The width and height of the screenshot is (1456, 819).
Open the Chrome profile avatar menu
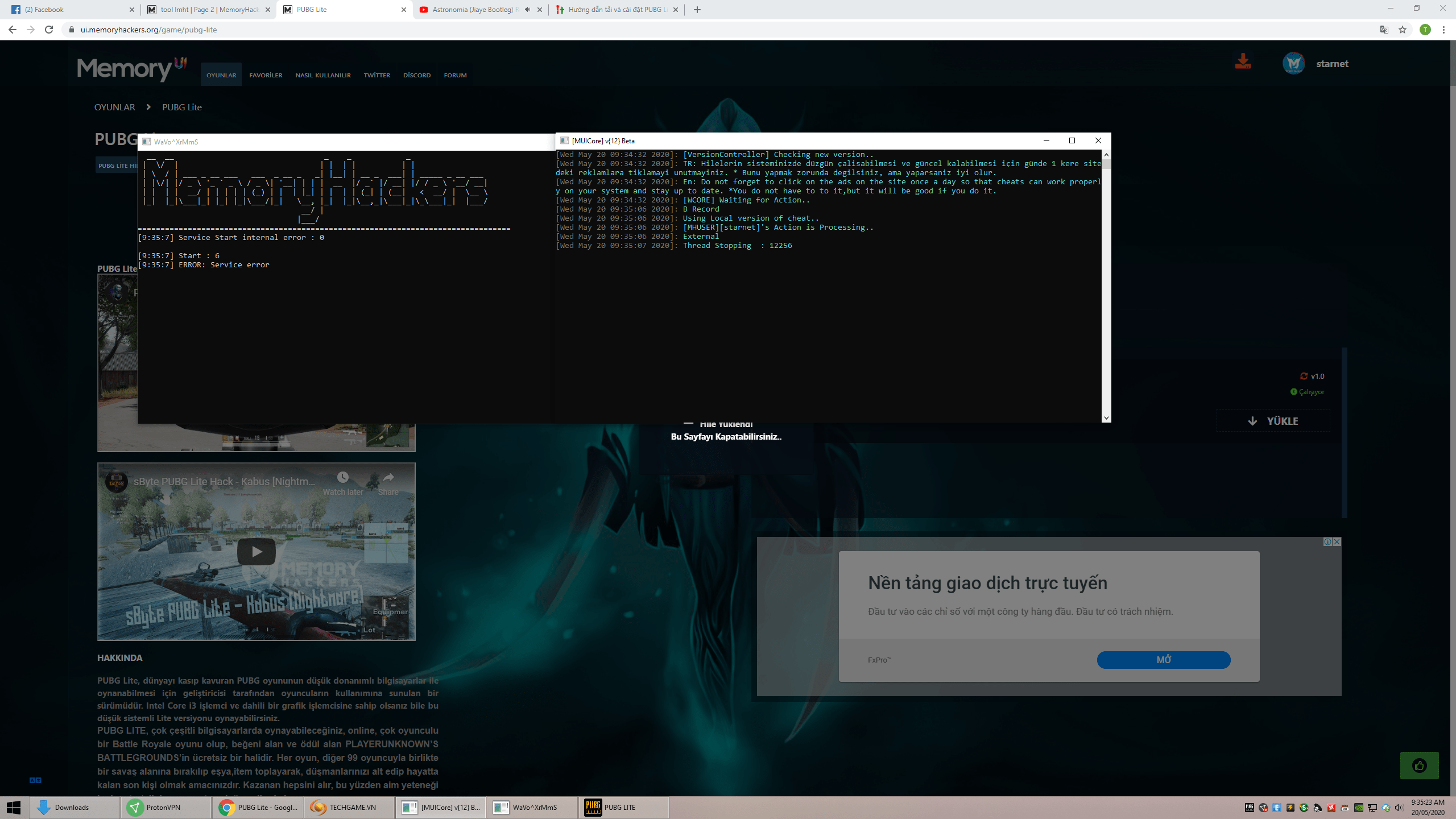coord(1425,30)
